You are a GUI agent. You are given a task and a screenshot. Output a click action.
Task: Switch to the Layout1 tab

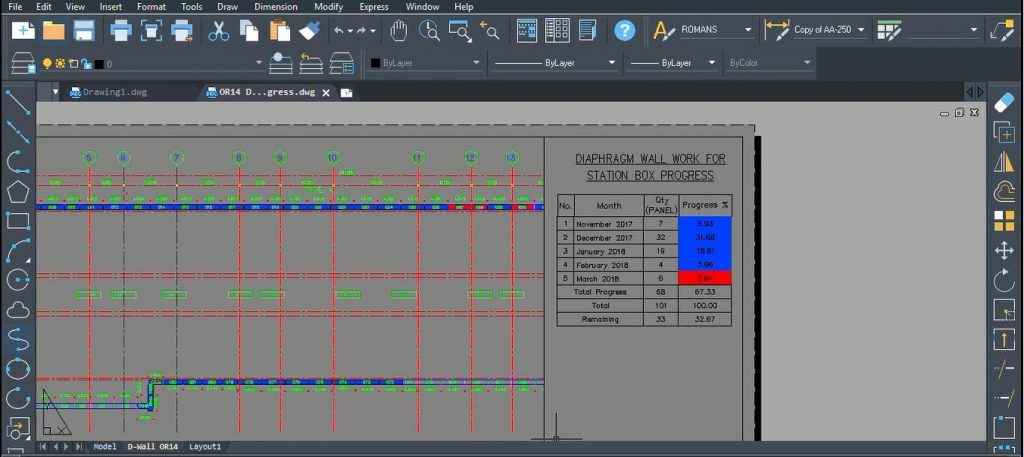click(205, 446)
